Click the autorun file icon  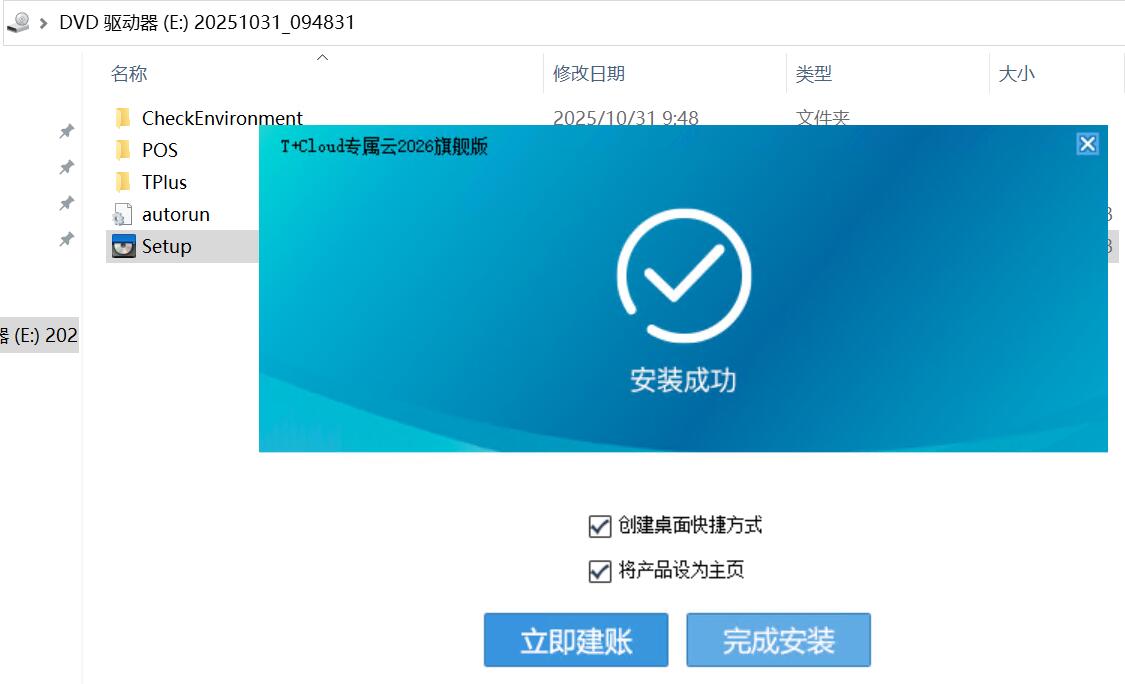123,214
